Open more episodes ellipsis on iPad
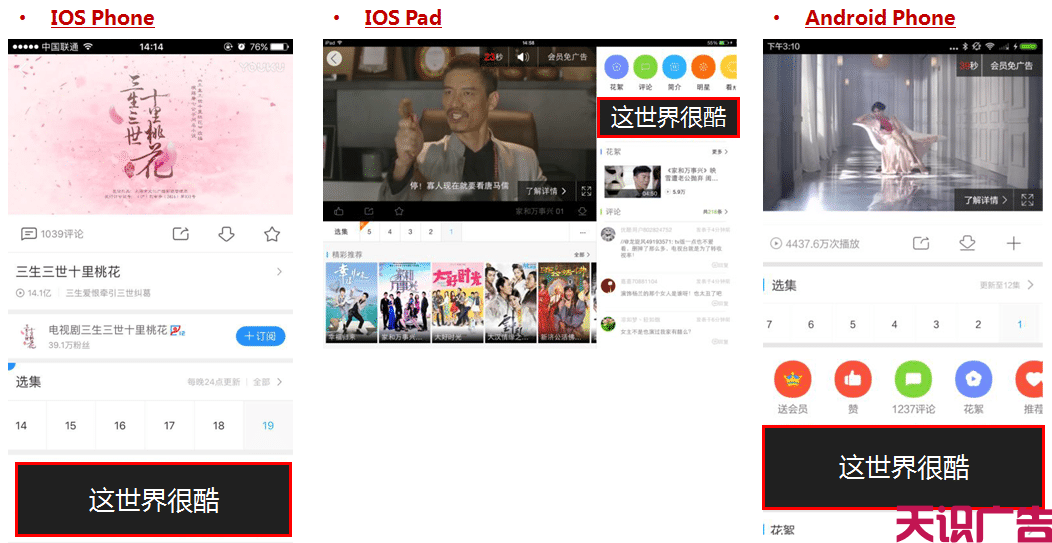This screenshot has width=1052, height=543. [x=581, y=232]
